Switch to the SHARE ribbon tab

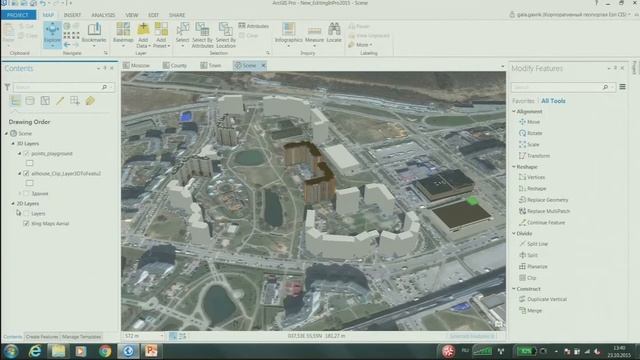(x=177, y=15)
